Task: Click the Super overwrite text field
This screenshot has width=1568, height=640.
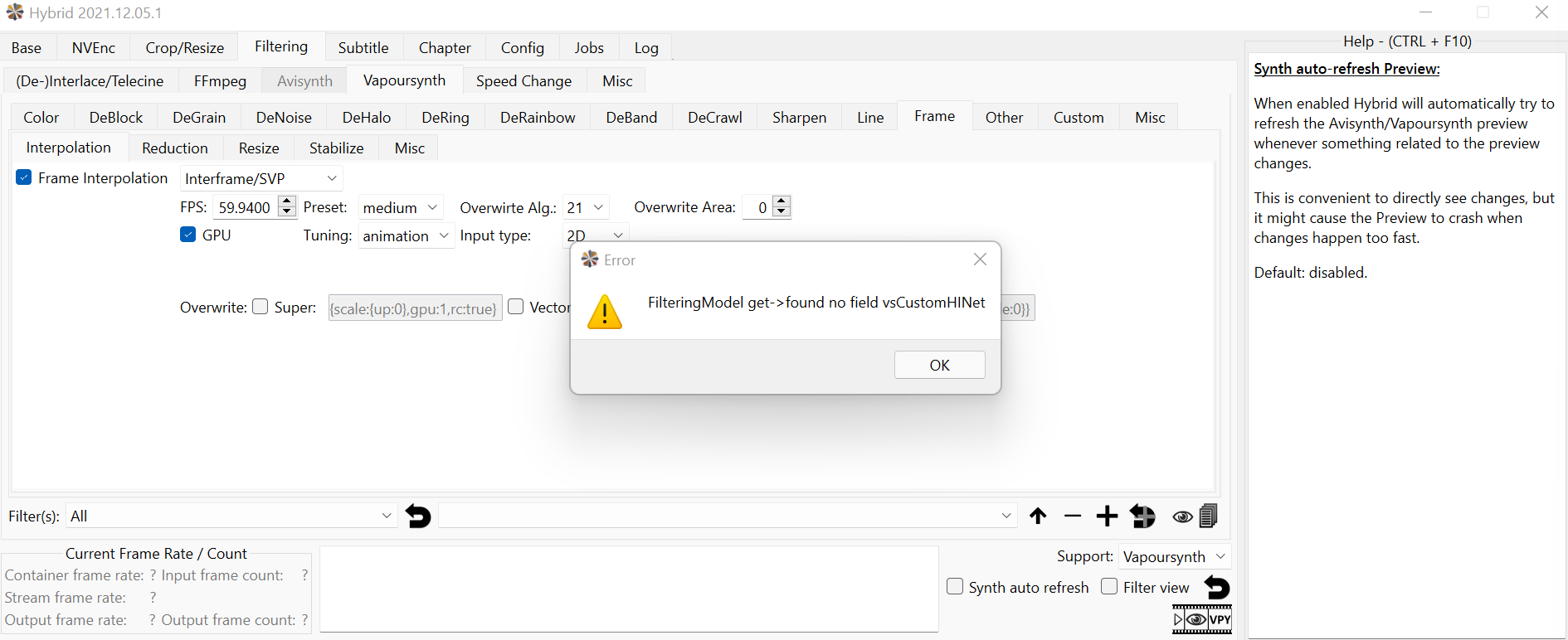Action: (x=415, y=308)
